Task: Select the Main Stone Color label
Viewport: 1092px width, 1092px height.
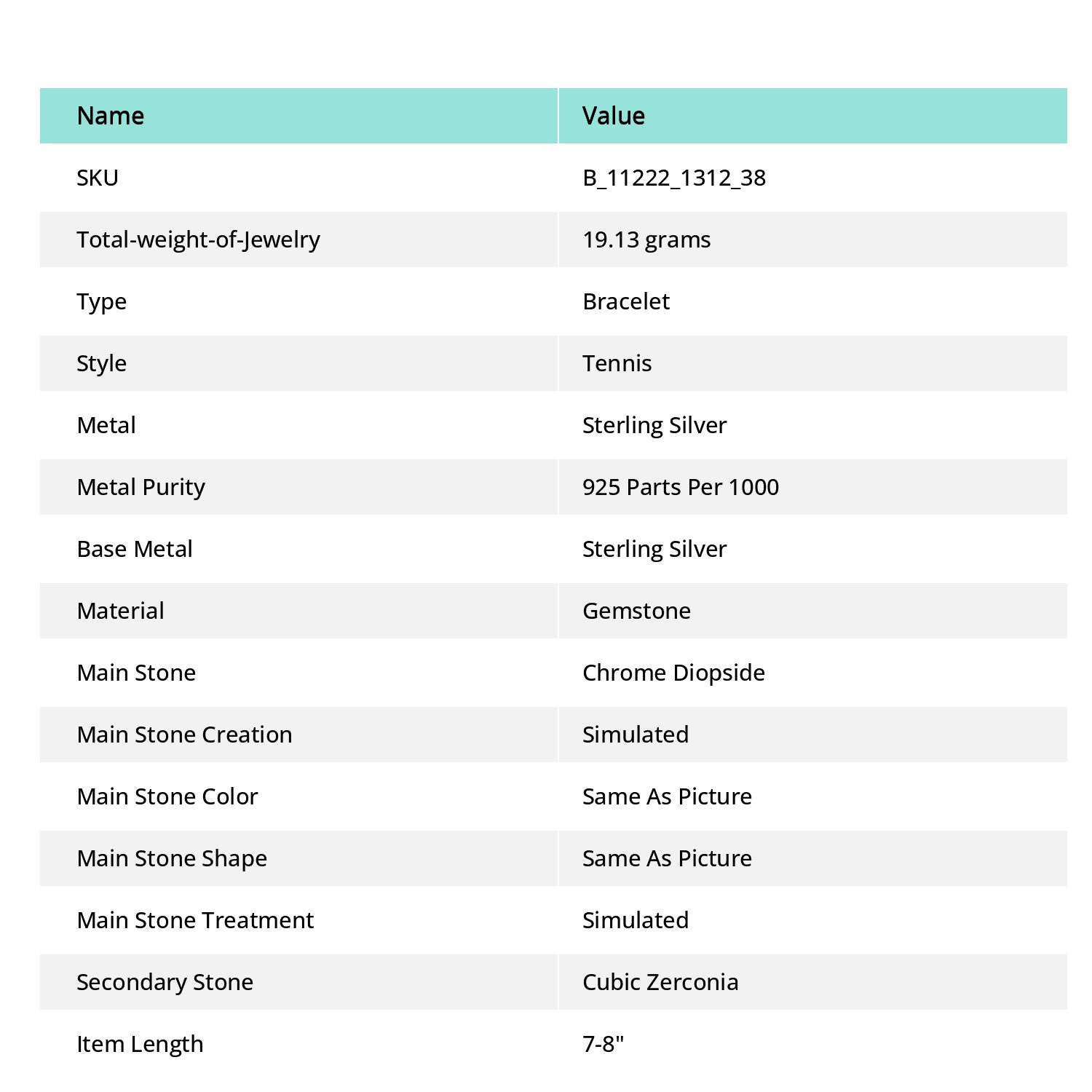Action: (167, 796)
